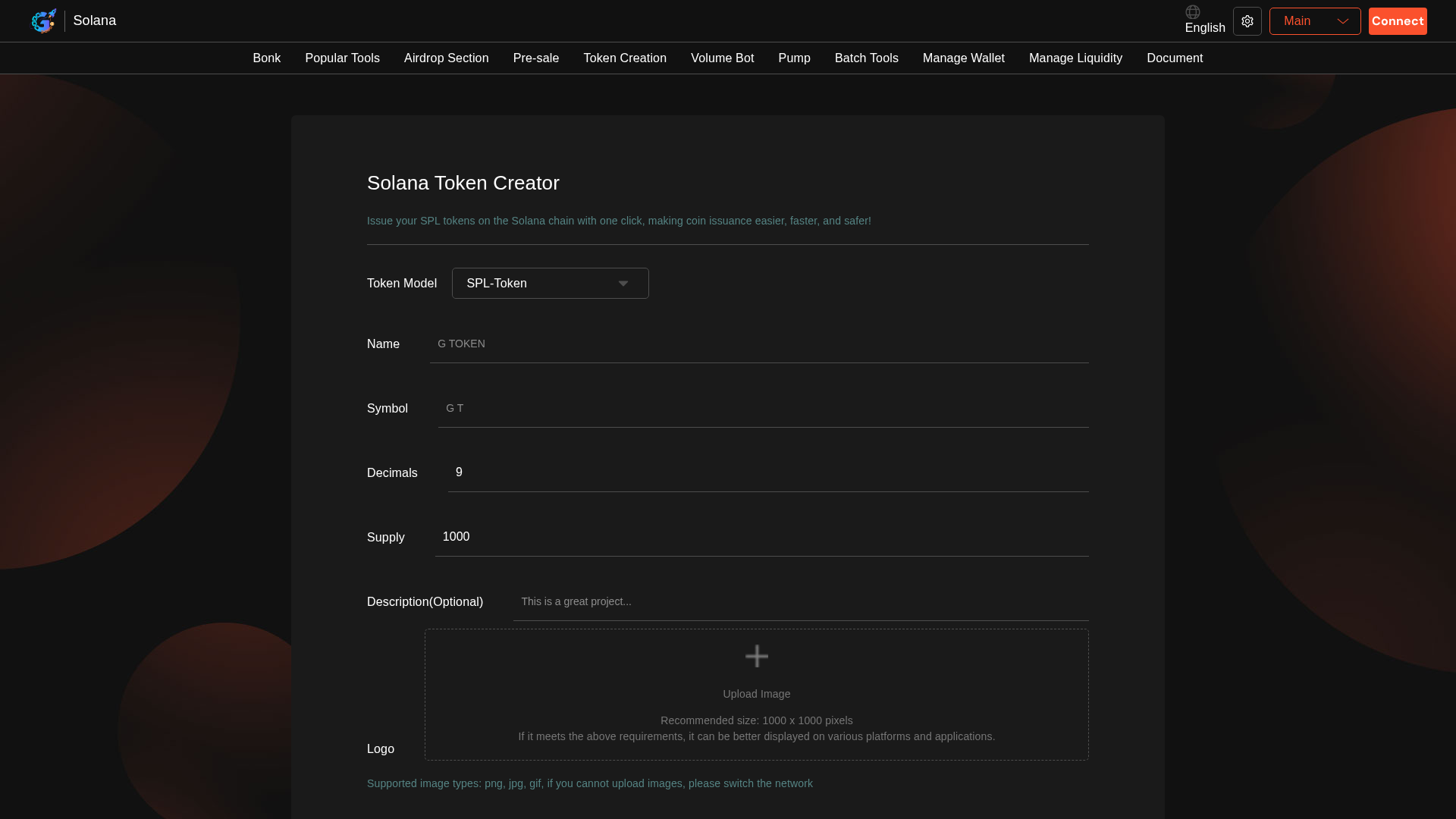Viewport: 1456px width, 819px height.
Task: Open the Token Creation menu
Action: (625, 58)
